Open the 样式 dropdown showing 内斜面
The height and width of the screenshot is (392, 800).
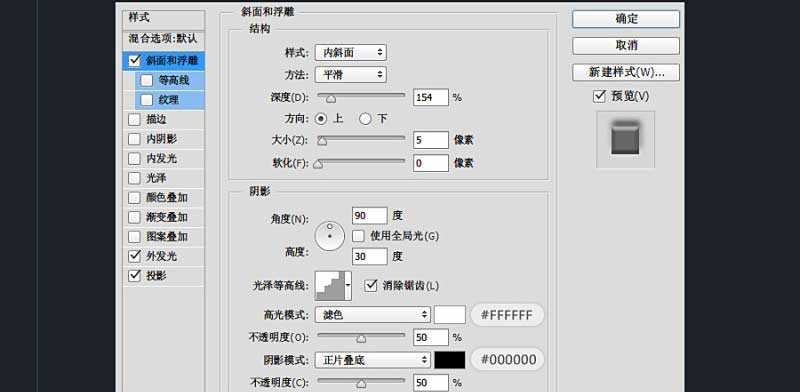click(351, 53)
